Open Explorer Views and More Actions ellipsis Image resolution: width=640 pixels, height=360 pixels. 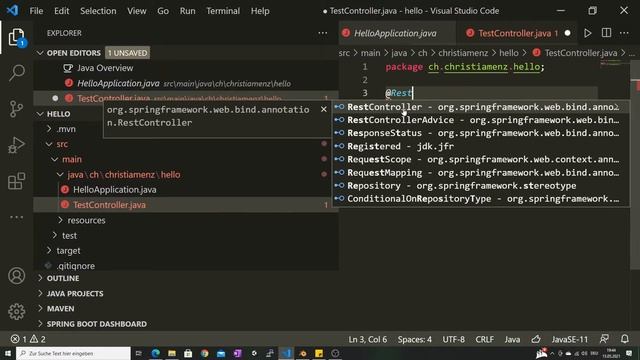click(322, 33)
